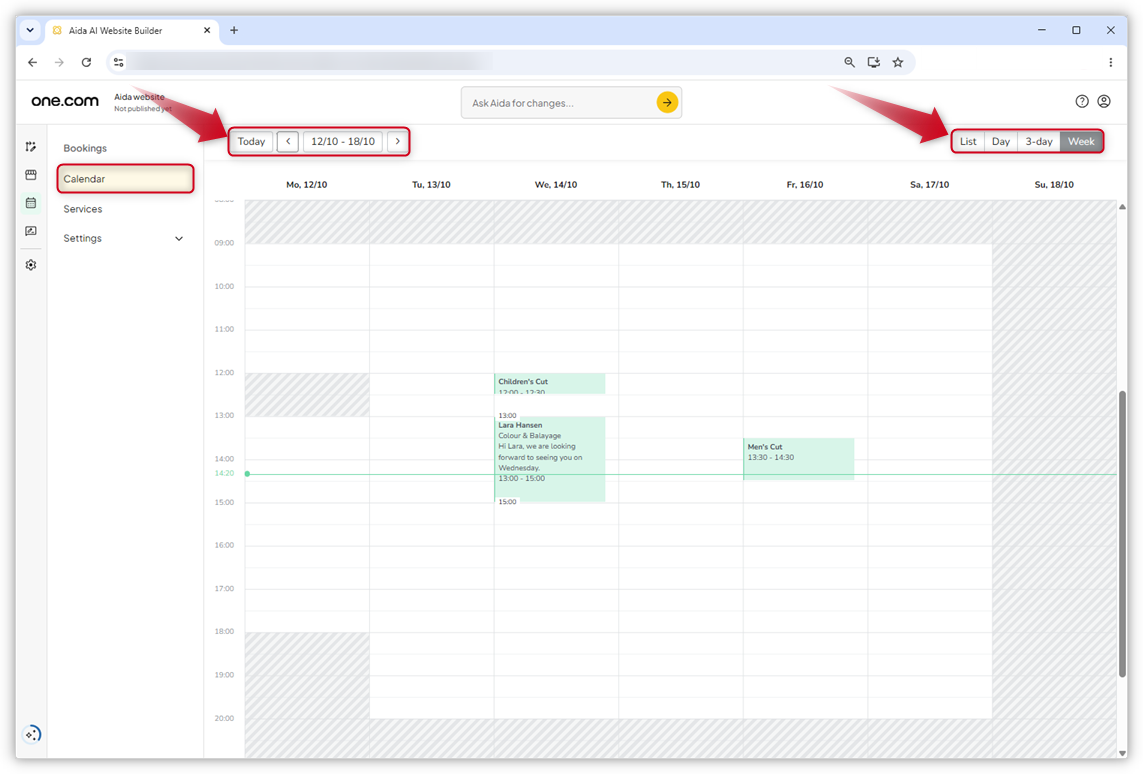Jump to Today in calendar

(251, 141)
